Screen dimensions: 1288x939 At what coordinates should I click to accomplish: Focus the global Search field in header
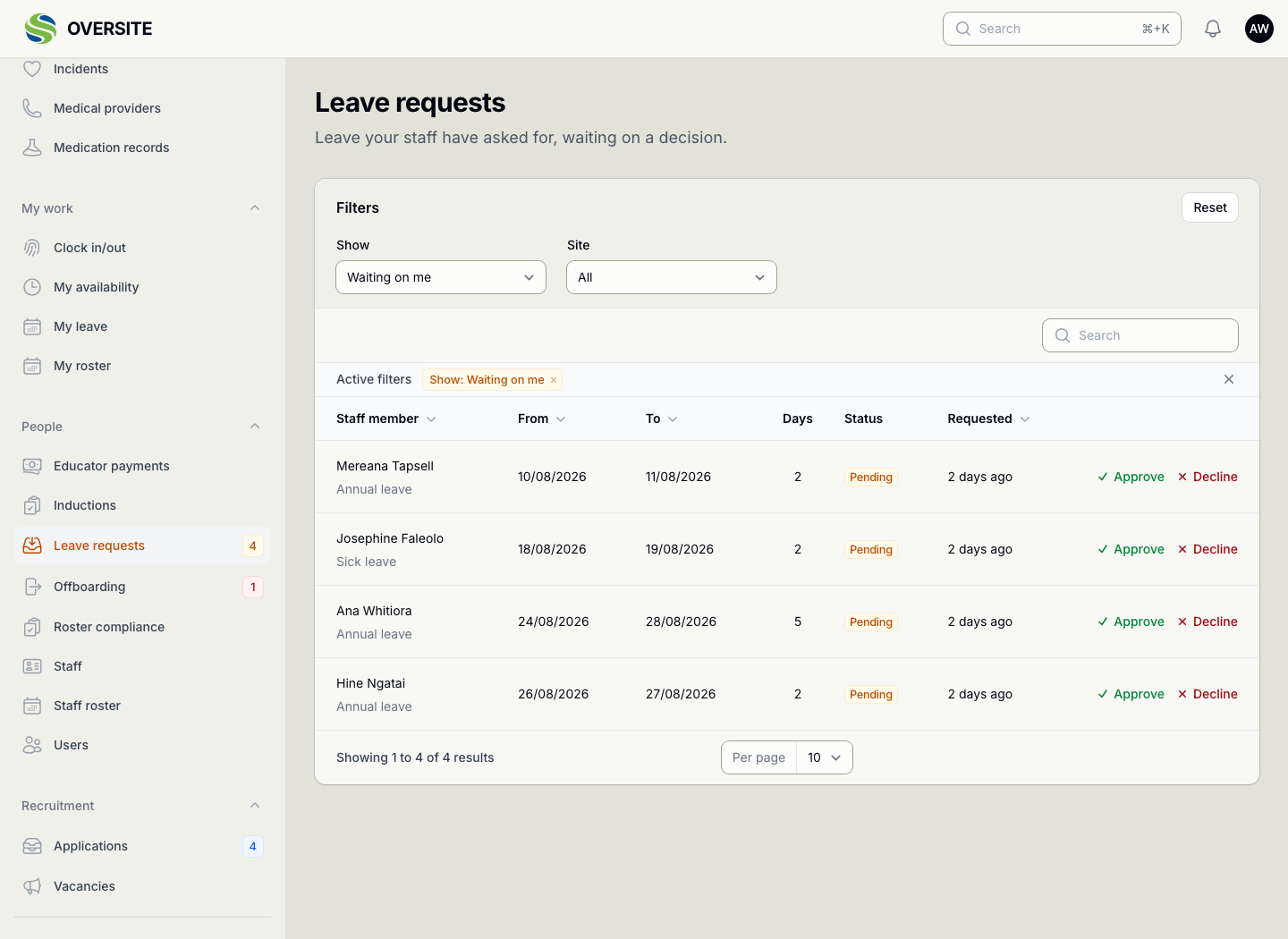[x=1062, y=29]
